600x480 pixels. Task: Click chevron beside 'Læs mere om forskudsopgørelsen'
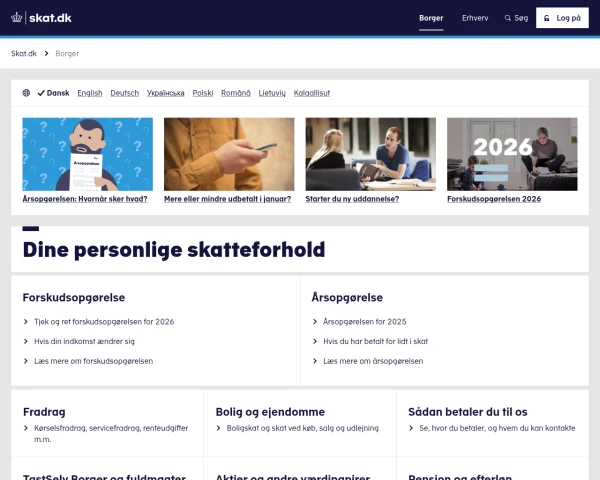pos(26,361)
